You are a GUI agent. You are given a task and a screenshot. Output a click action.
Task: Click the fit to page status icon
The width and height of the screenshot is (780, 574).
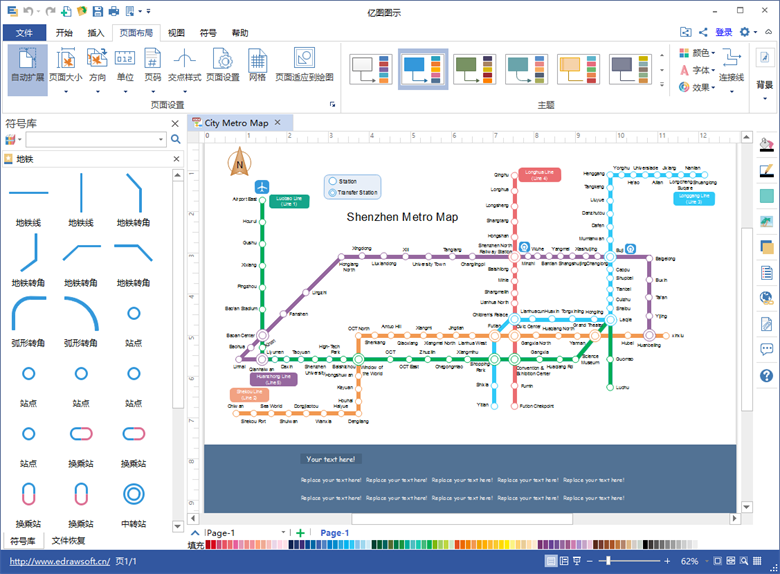[717, 561]
